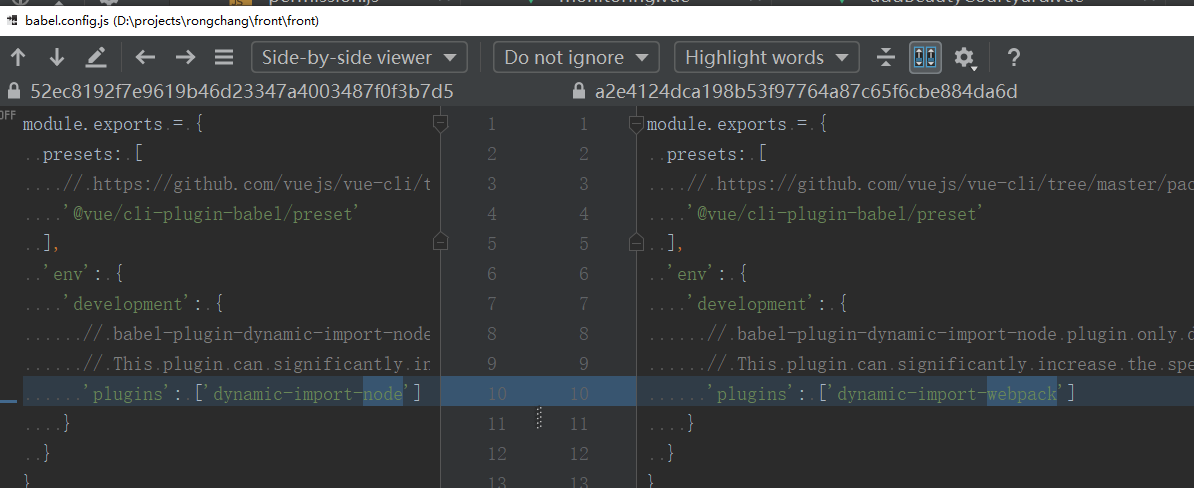
Task: Open the Side-by-side viewer dropdown
Action: 359,57
